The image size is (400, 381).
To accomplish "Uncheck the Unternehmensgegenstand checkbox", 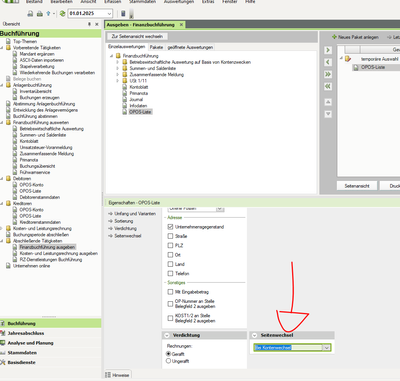I will (x=170, y=227).
